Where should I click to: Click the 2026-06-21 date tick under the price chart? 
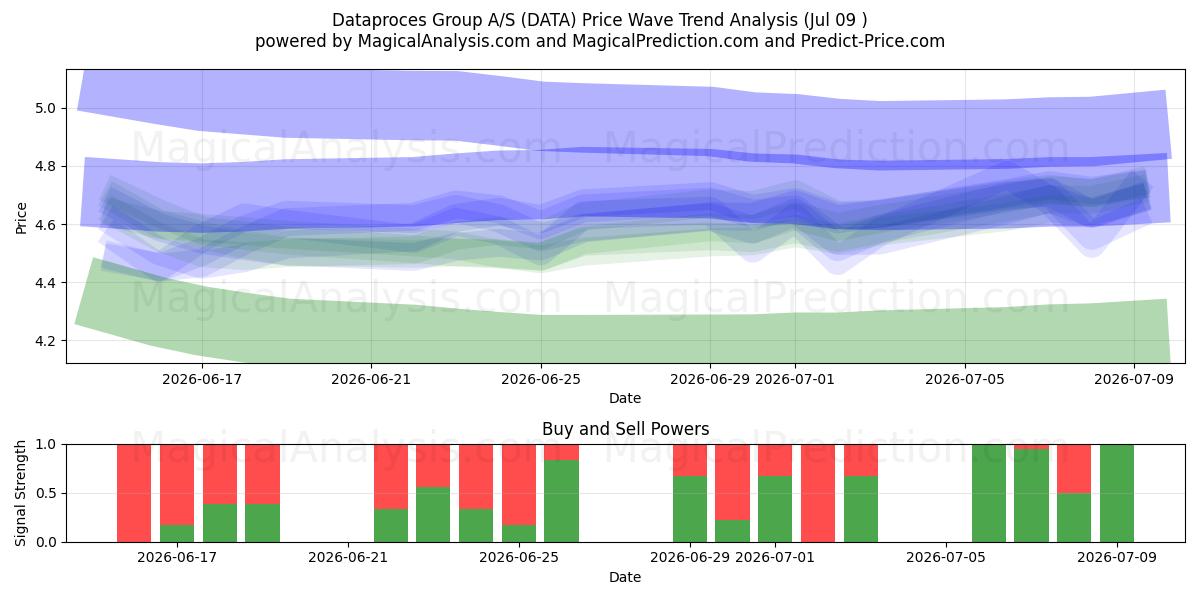tap(371, 379)
